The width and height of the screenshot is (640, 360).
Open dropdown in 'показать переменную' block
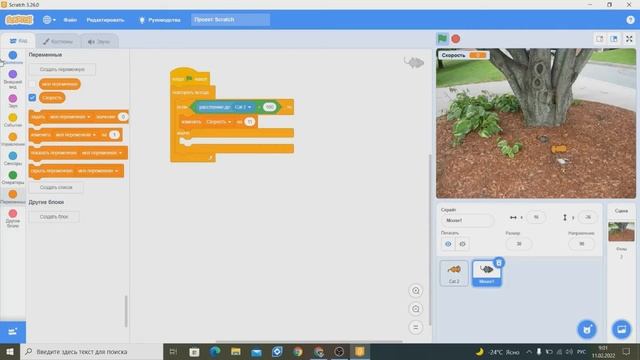coord(102,153)
